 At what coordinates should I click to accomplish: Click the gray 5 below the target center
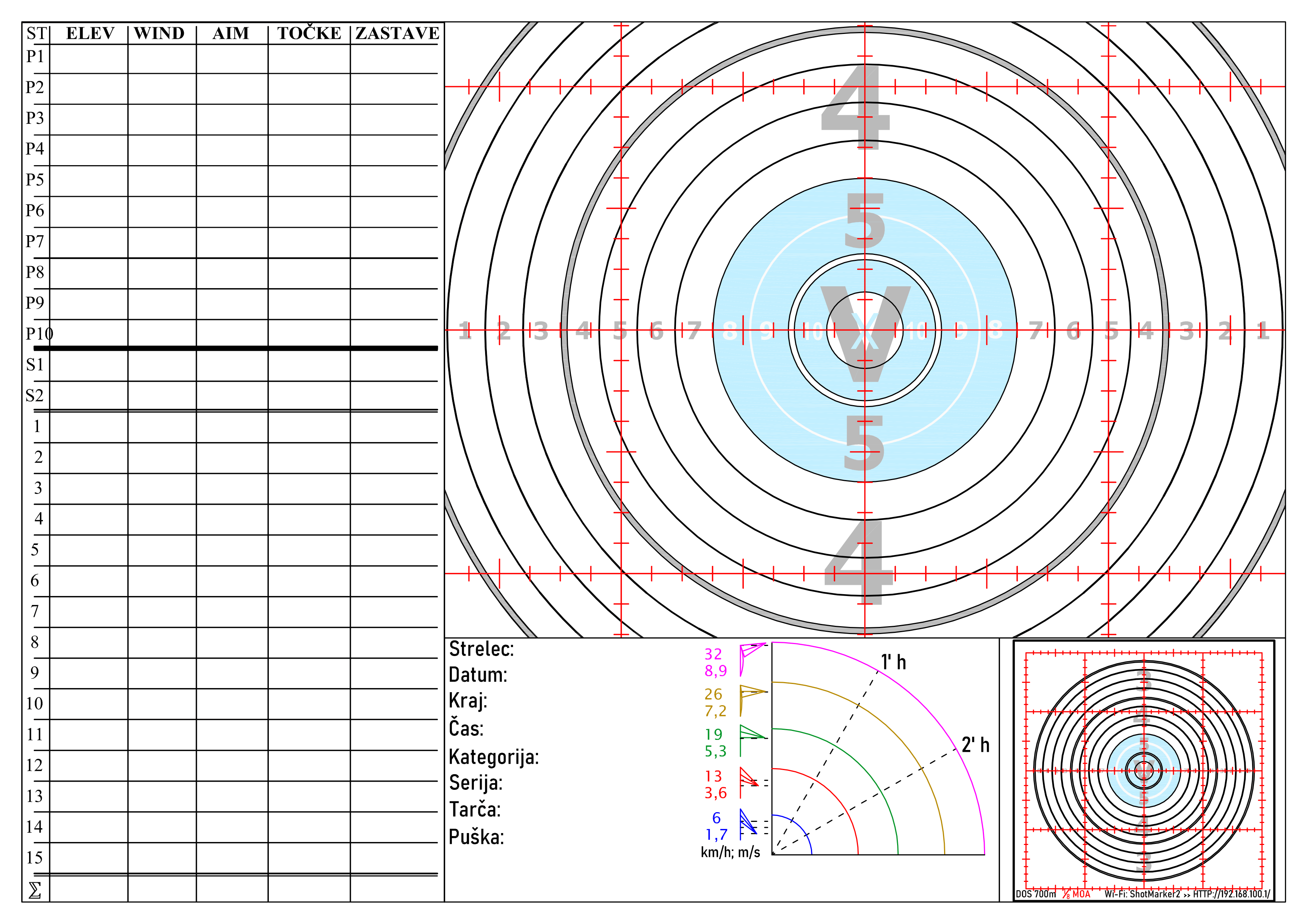865,443
